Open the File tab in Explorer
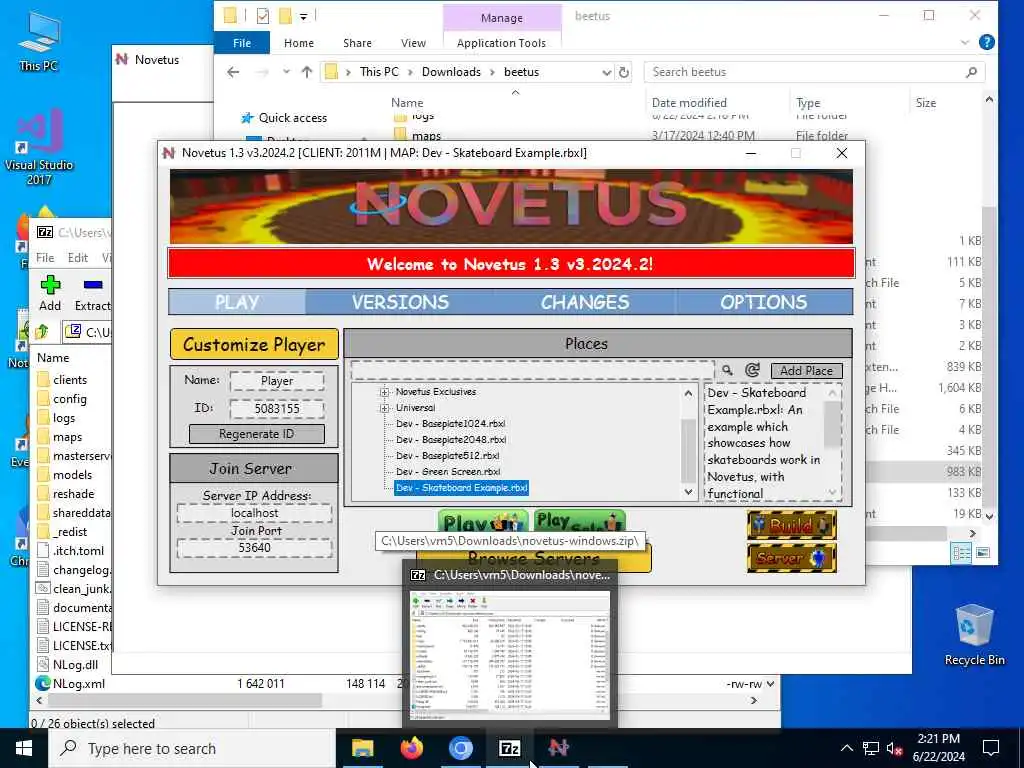Screen dimensions: 1024x768 pos(242,43)
